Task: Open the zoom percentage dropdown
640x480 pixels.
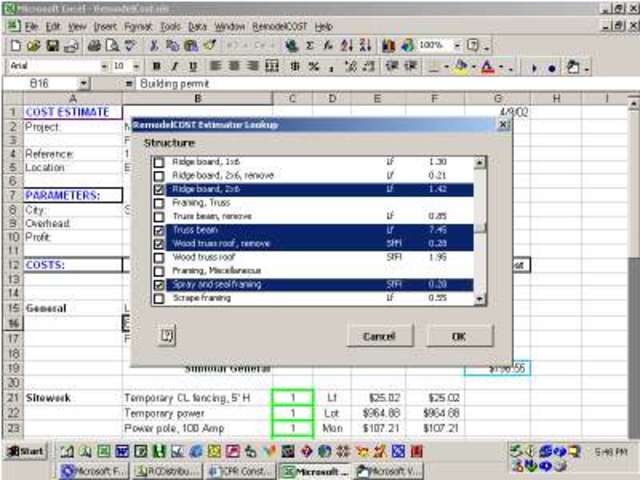Action: pos(457,45)
